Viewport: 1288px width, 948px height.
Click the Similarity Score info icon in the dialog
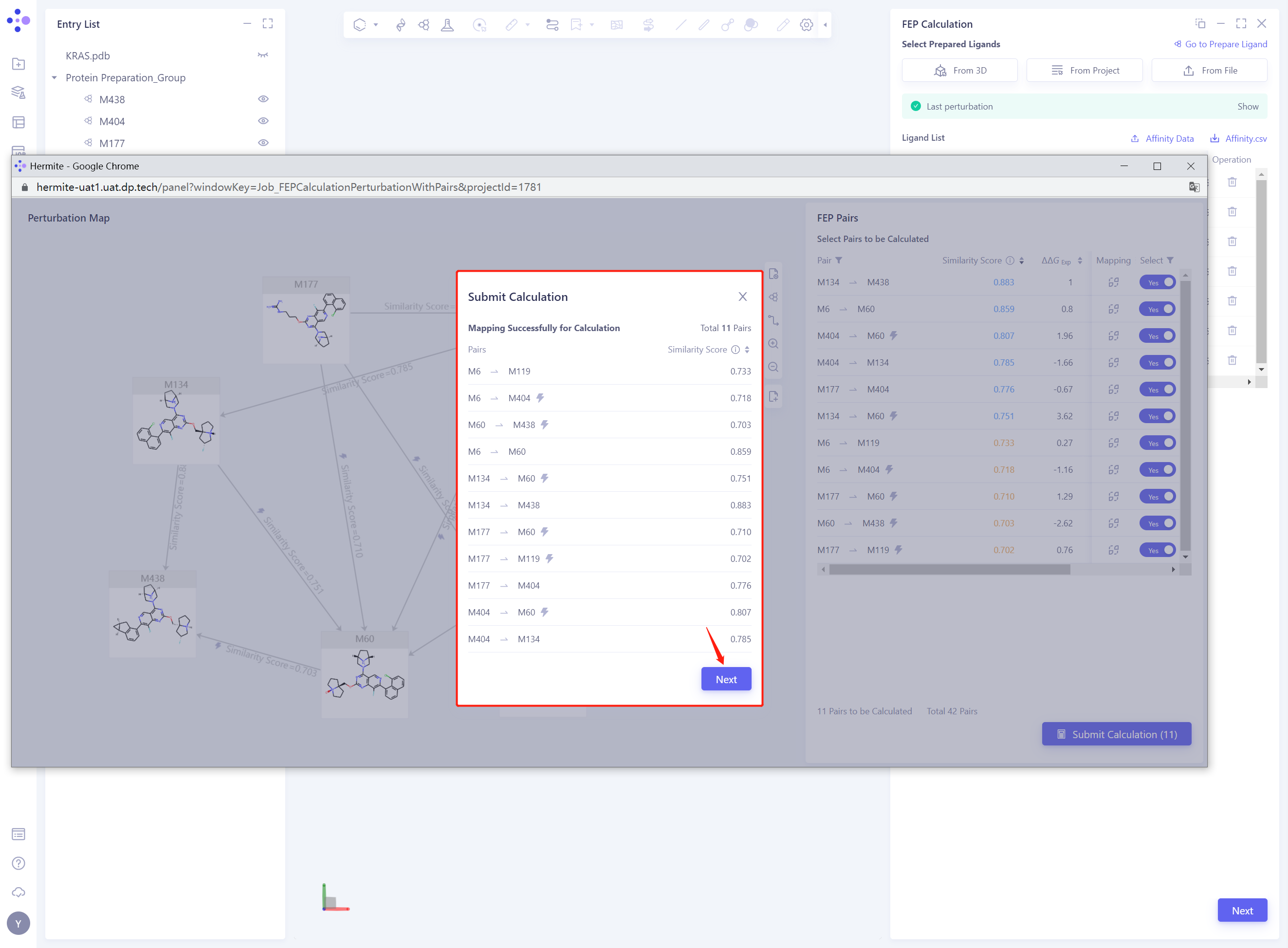pyautogui.click(x=735, y=350)
